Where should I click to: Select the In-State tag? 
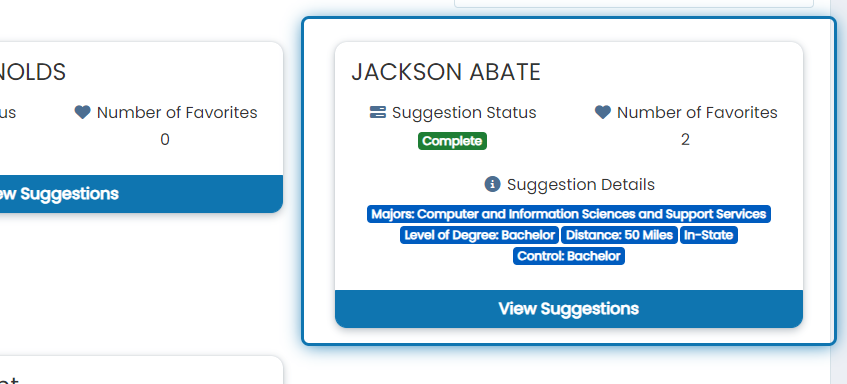(709, 235)
